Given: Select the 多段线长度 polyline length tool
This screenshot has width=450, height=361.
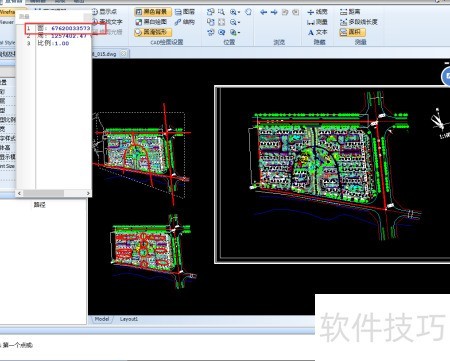Looking at the screenshot, I should pyautogui.click(x=359, y=22).
